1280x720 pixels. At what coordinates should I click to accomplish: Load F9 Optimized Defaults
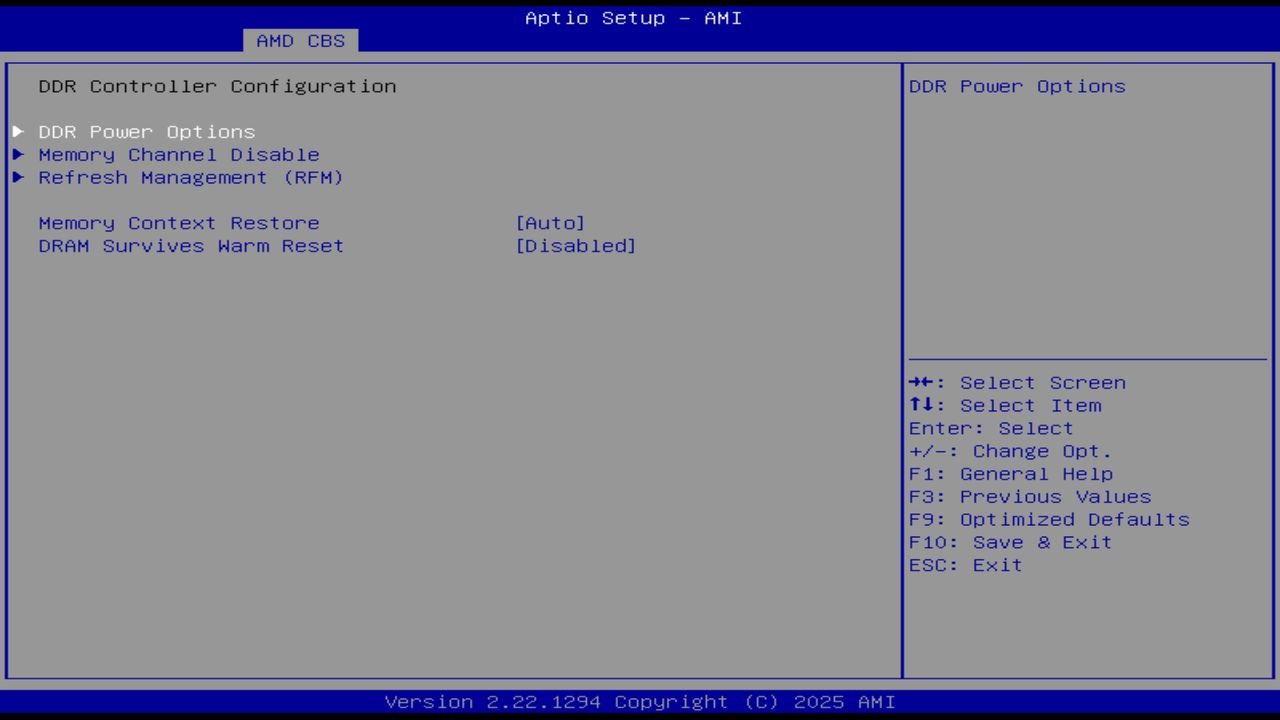[1048, 519]
